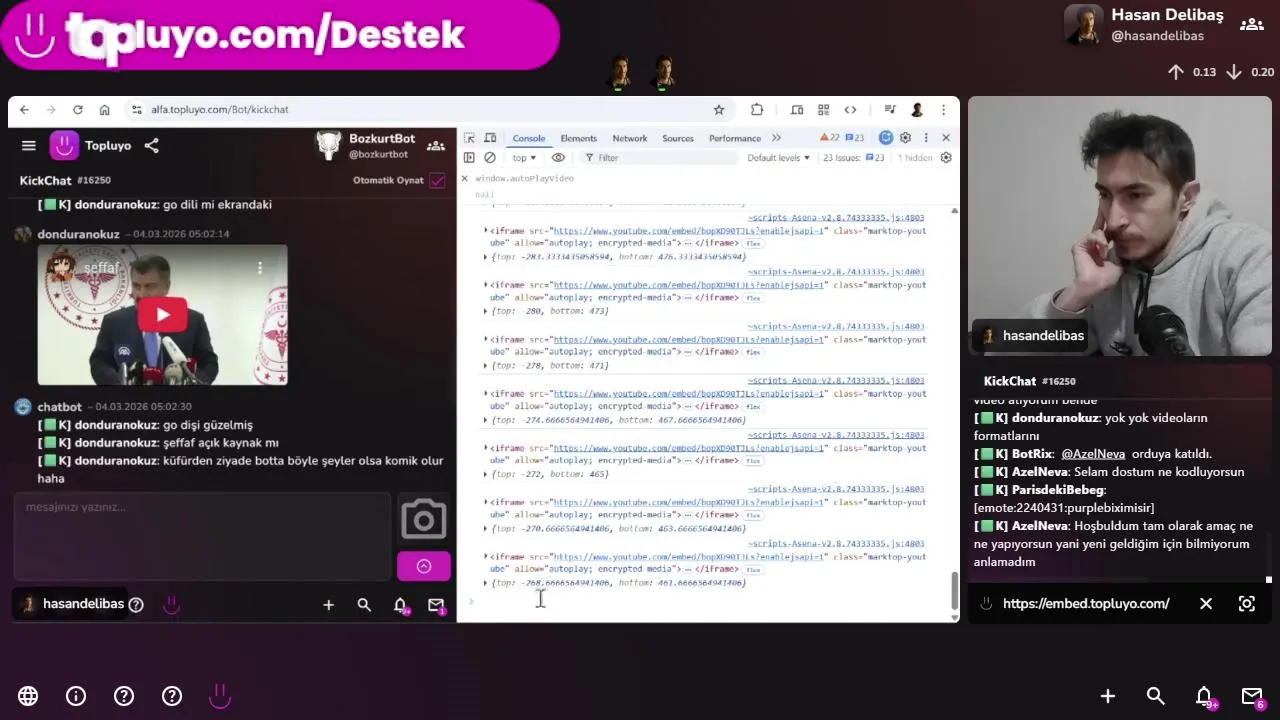Open search in overlay bottom bar
The height and width of the screenshot is (720, 1280).
pyautogui.click(x=1156, y=696)
